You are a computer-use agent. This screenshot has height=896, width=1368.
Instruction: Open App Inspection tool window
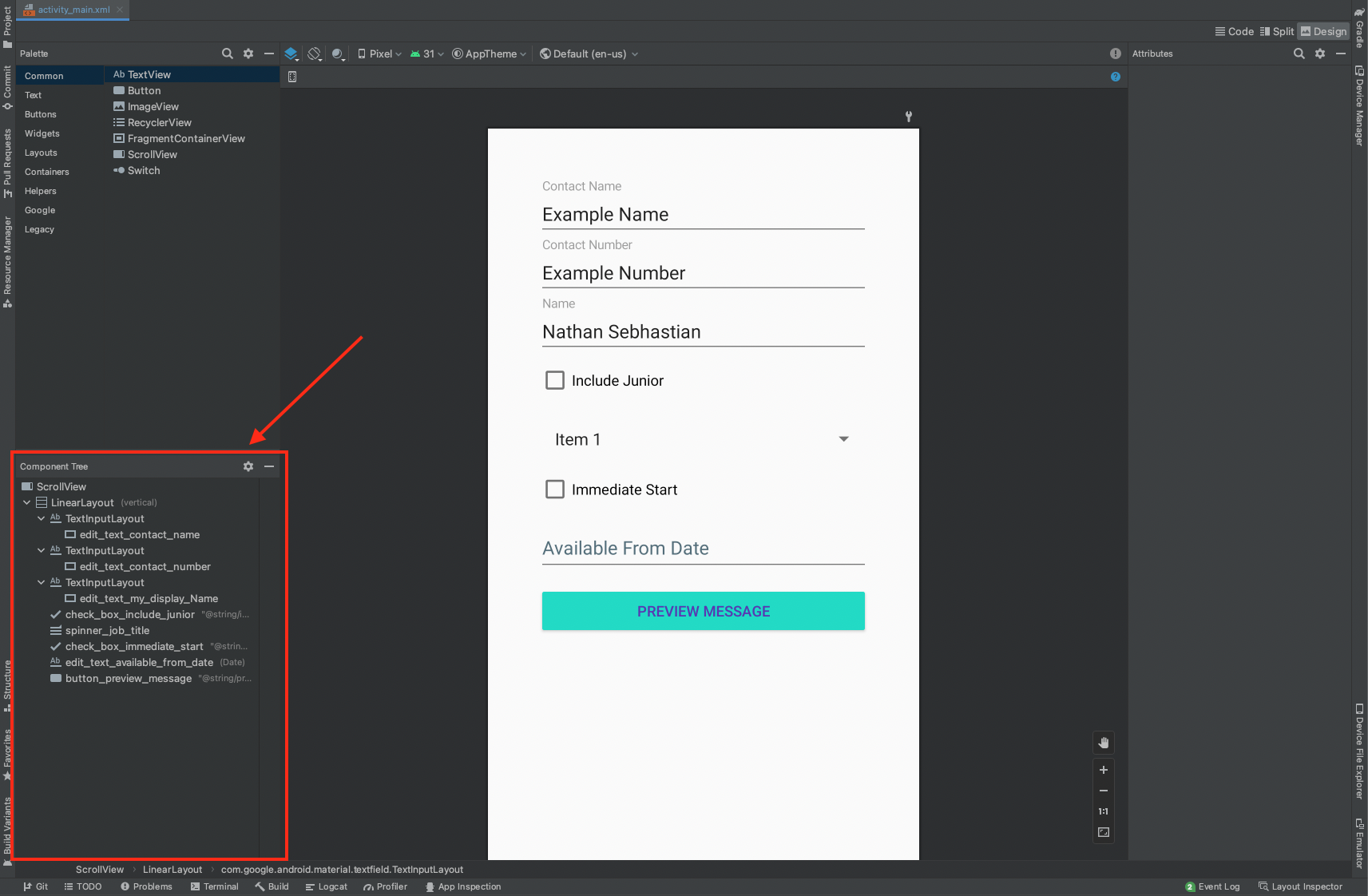463,886
